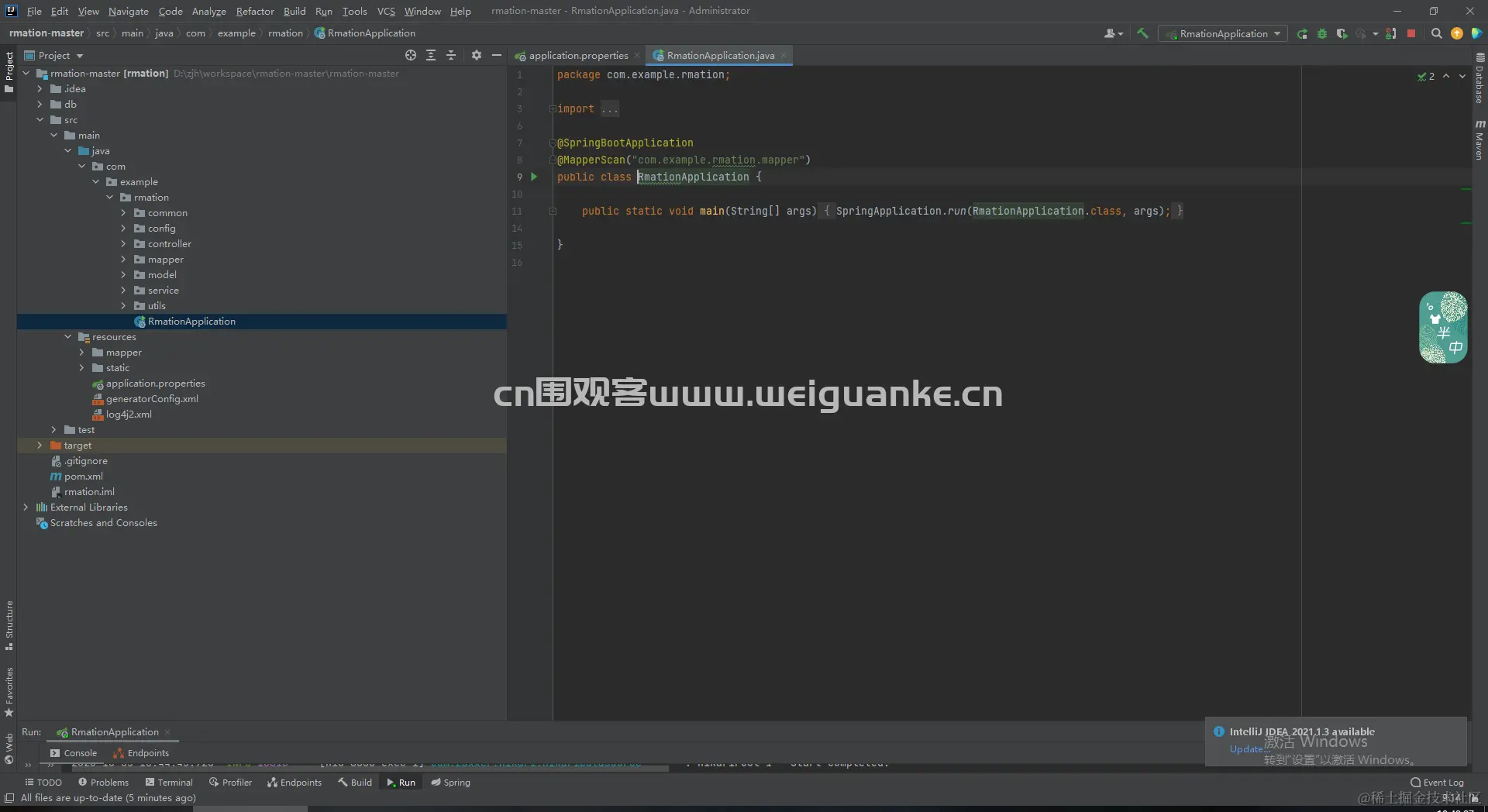Close the RmationApplication run tab

pos(167,732)
